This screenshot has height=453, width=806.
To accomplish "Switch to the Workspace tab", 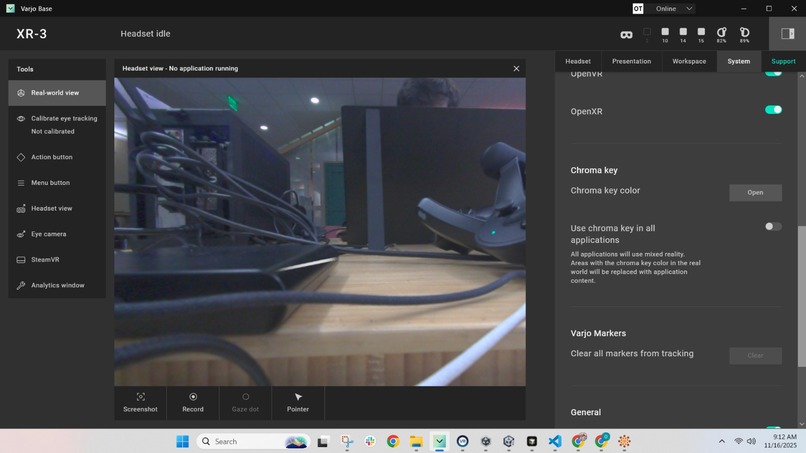I will pos(689,61).
